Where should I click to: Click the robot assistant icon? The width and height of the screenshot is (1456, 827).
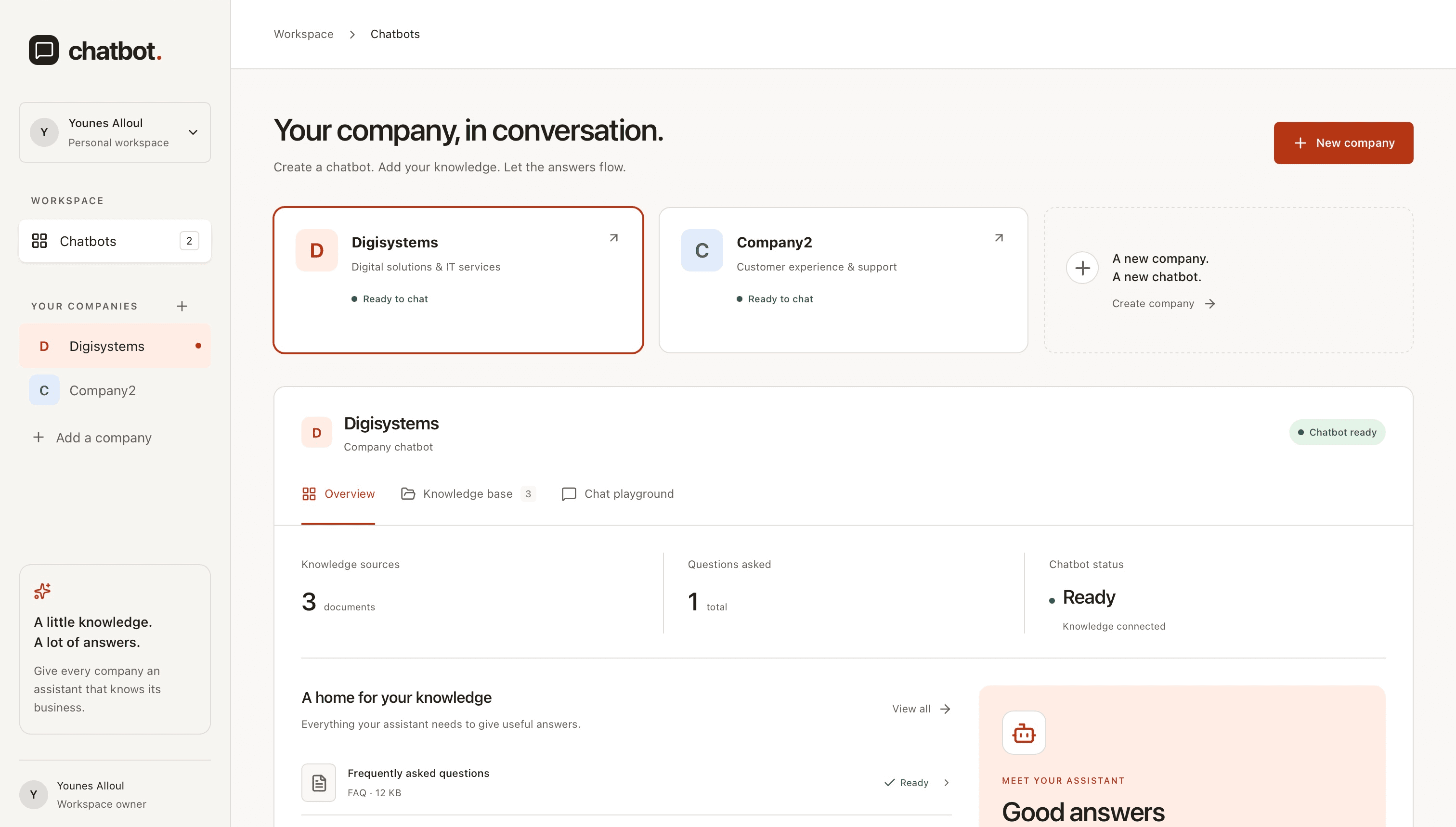pyautogui.click(x=1024, y=733)
